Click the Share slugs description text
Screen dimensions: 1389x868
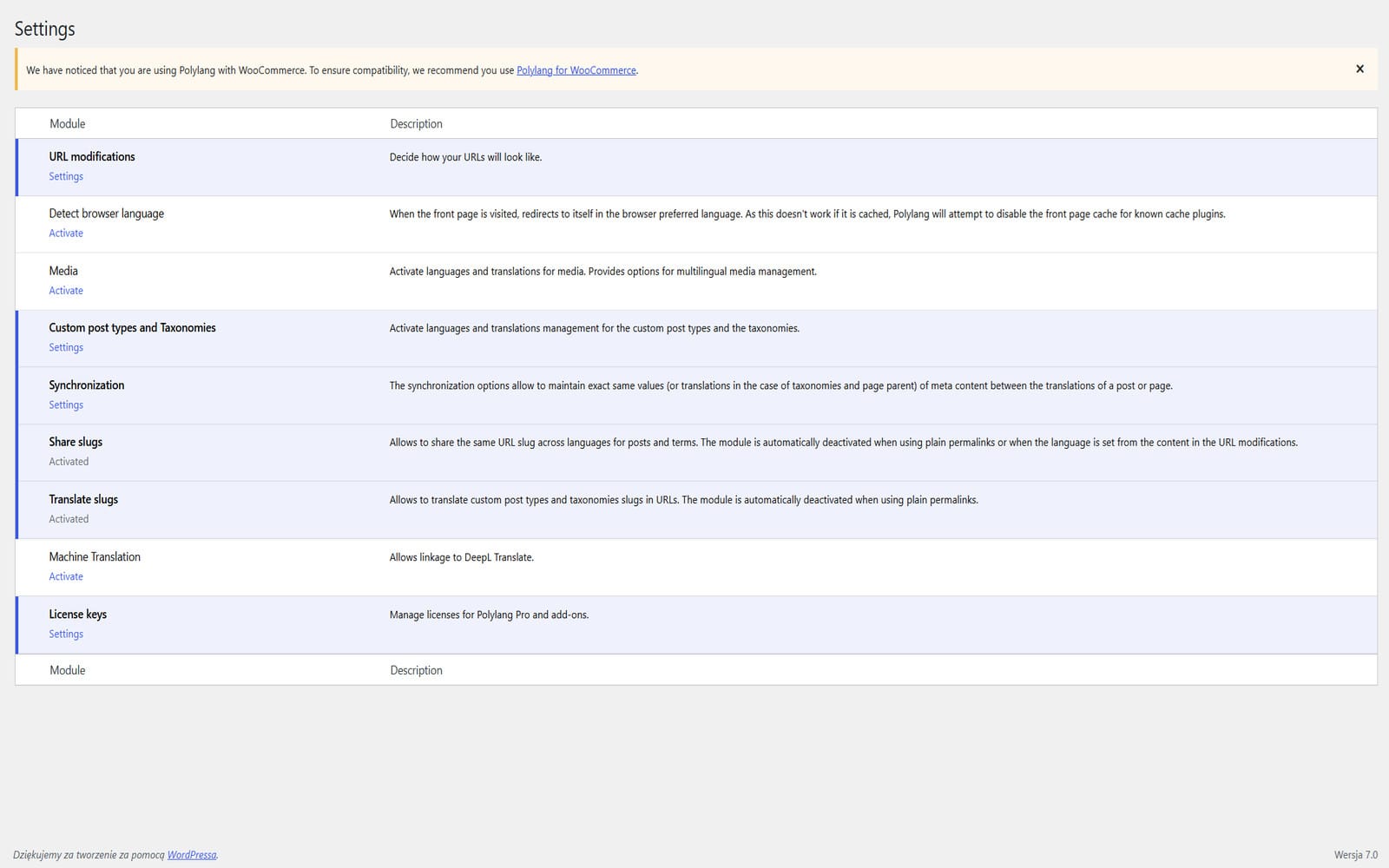pos(844,443)
